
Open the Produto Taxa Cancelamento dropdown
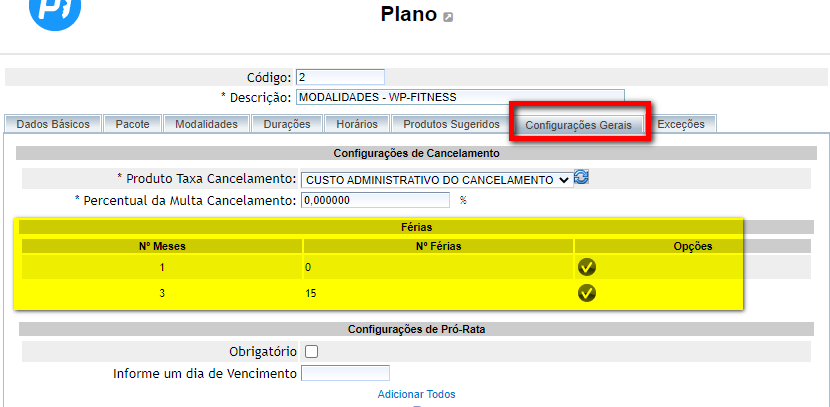point(437,179)
